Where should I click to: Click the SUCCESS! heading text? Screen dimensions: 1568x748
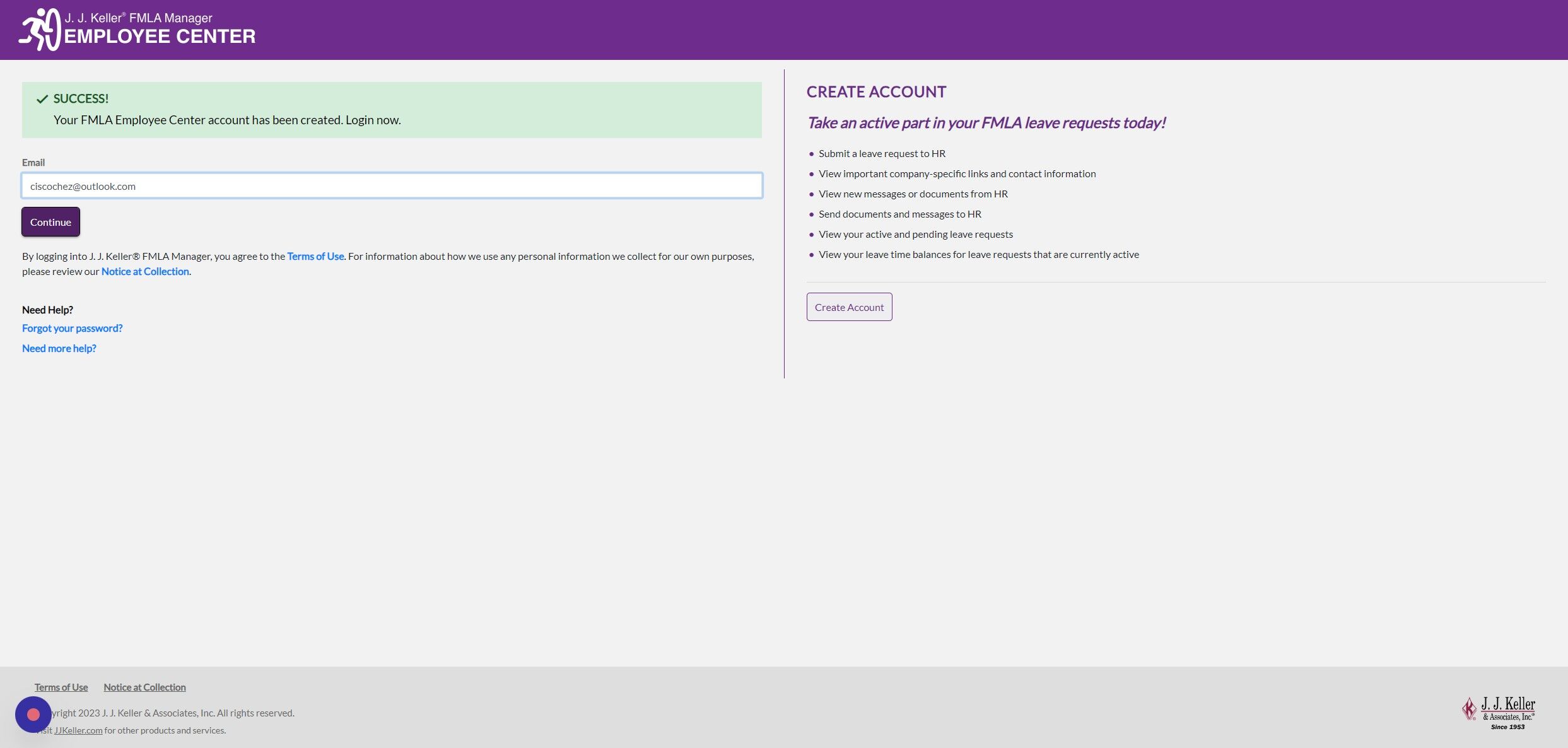(81, 98)
